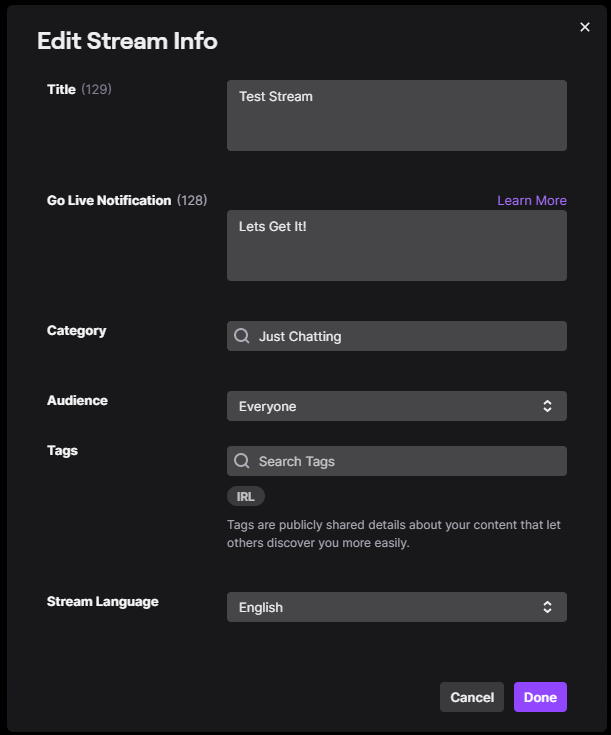Click the Search Tags input field

click(405, 461)
